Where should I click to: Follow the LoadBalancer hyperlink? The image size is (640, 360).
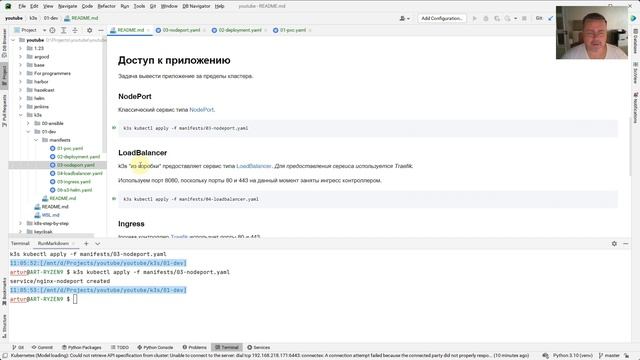254,166
